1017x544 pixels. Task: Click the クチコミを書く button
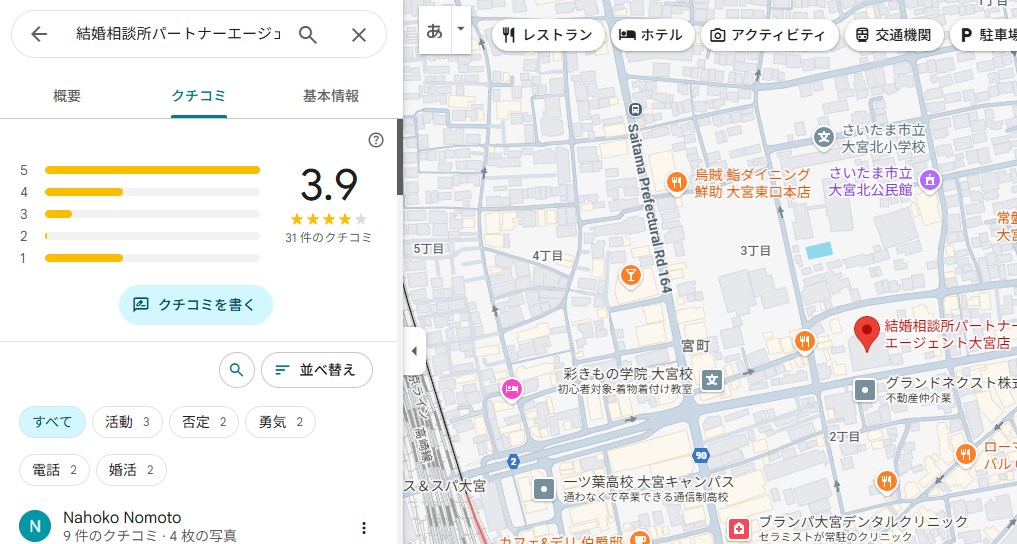pyautogui.click(x=195, y=304)
